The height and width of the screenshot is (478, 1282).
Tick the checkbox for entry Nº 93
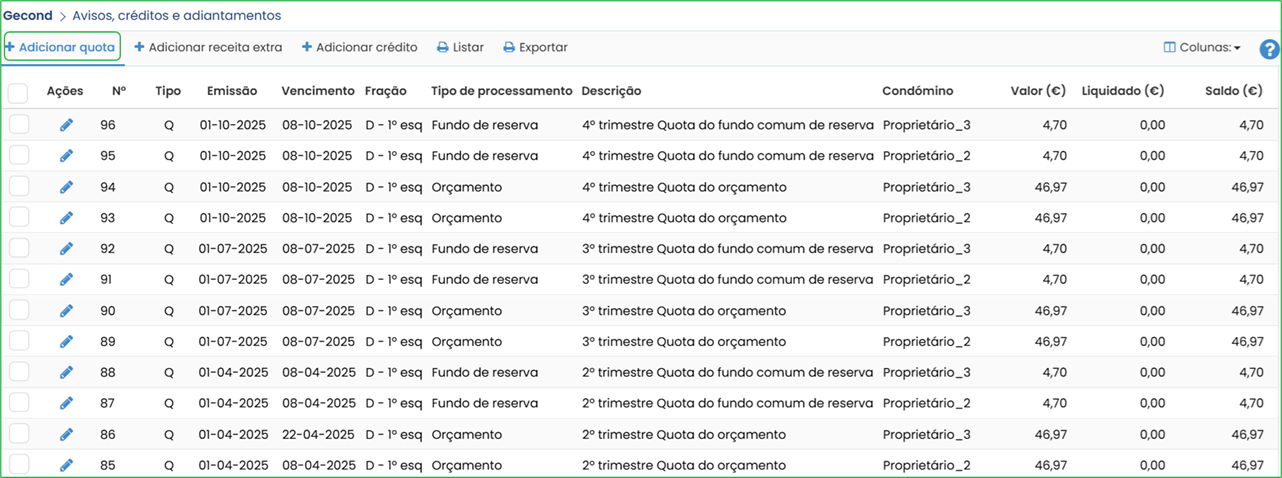point(19,218)
